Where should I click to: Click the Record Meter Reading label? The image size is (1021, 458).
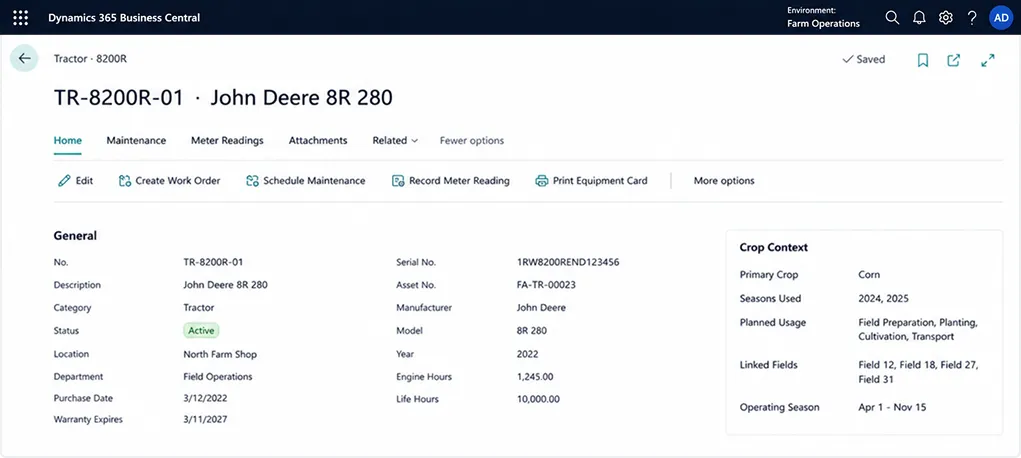tap(459, 180)
